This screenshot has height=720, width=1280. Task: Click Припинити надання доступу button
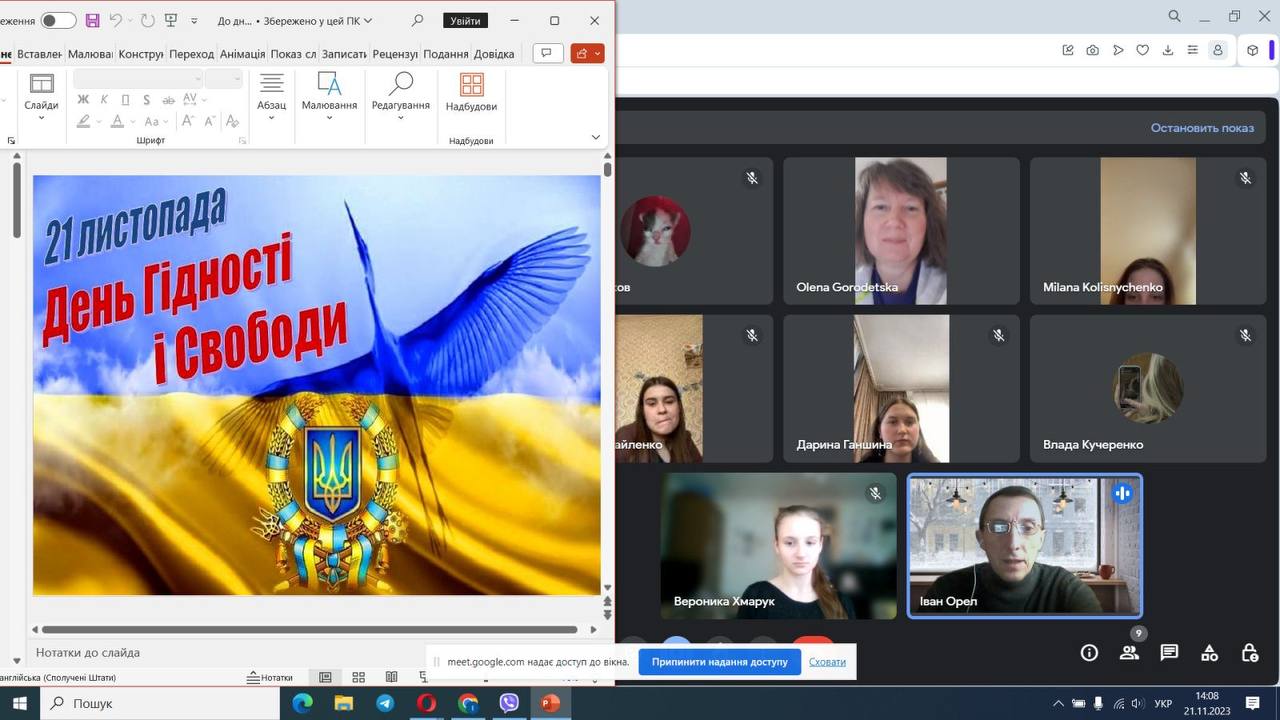[x=719, y=662]
